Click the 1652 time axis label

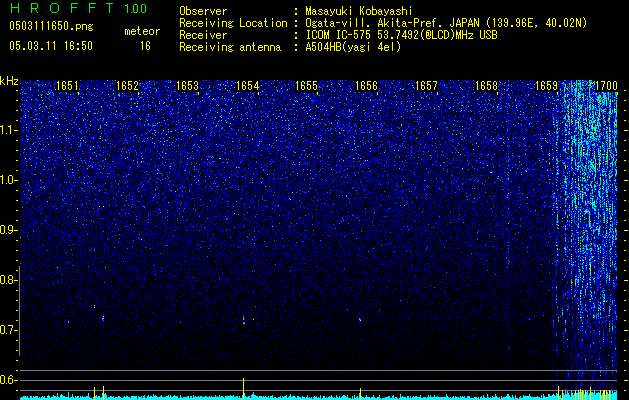(x=127, y=86)
